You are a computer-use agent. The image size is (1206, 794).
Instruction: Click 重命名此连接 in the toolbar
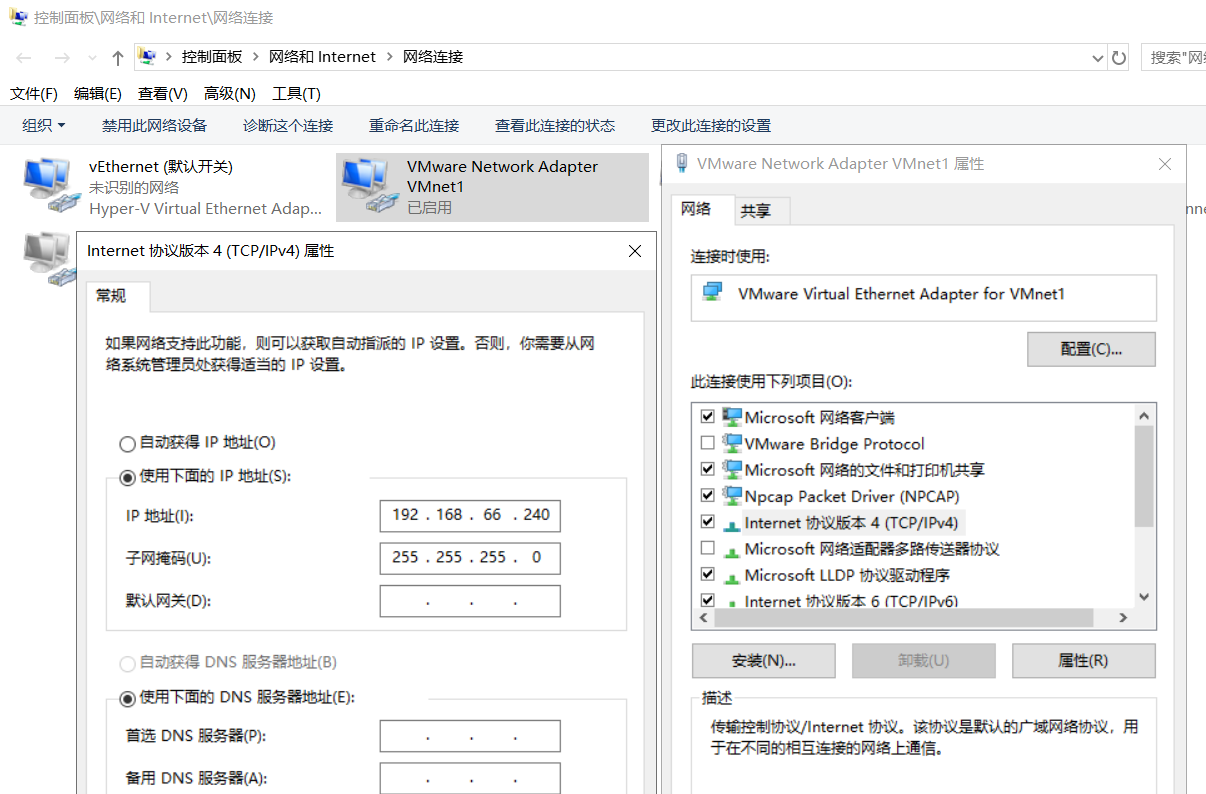(414, 126)
